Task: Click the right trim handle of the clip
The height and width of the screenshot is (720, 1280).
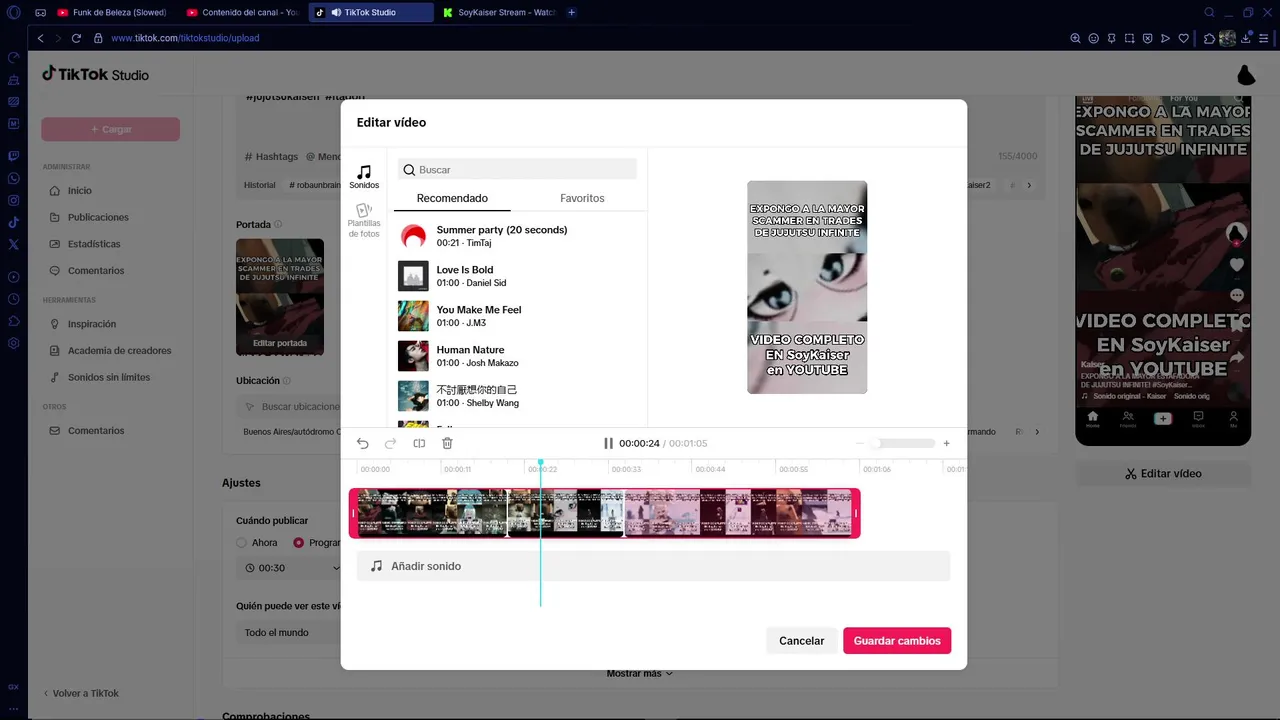Action: click(x=856, y=513)
